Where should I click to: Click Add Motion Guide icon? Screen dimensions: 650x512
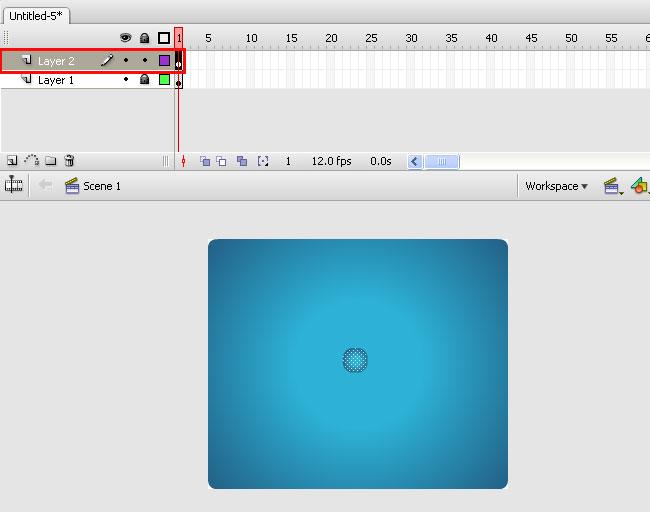point(32,160)
